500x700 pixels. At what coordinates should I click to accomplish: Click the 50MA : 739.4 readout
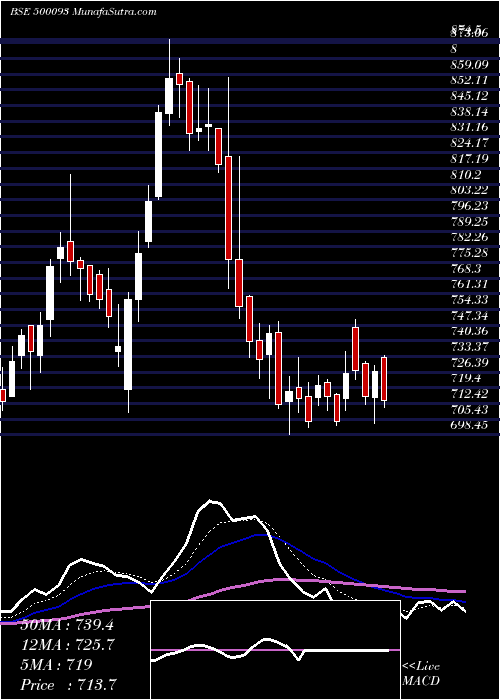[67, 625]
